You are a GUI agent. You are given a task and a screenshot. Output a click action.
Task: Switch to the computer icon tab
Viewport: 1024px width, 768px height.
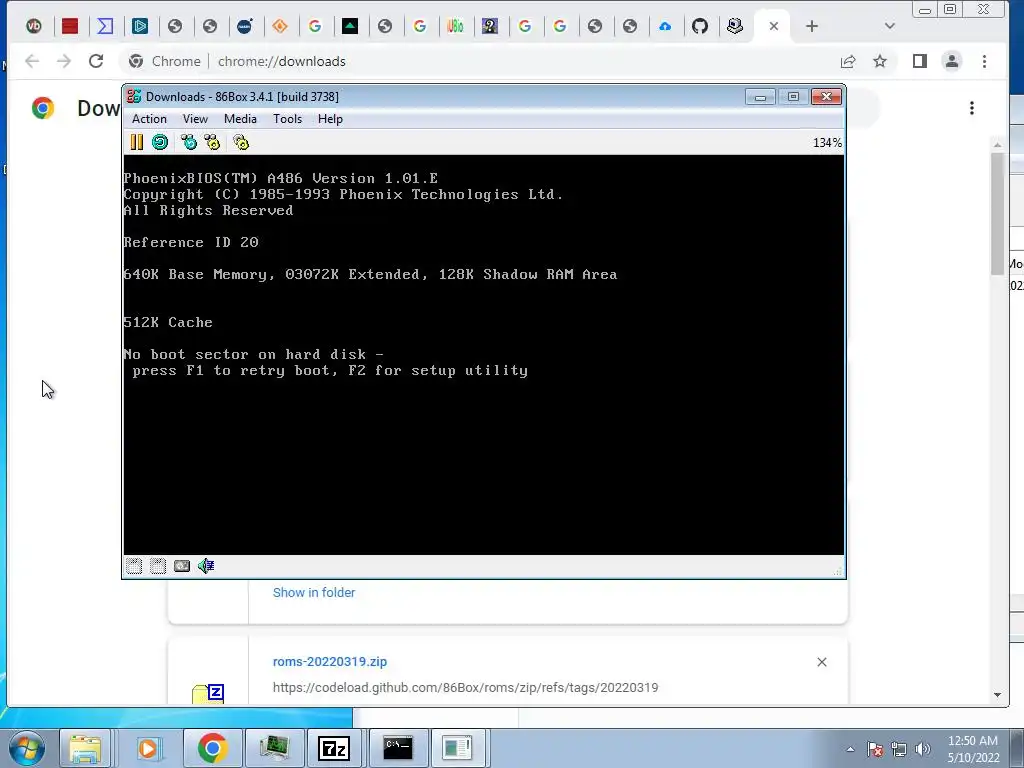pyautogui.click(x=735, y=26)
